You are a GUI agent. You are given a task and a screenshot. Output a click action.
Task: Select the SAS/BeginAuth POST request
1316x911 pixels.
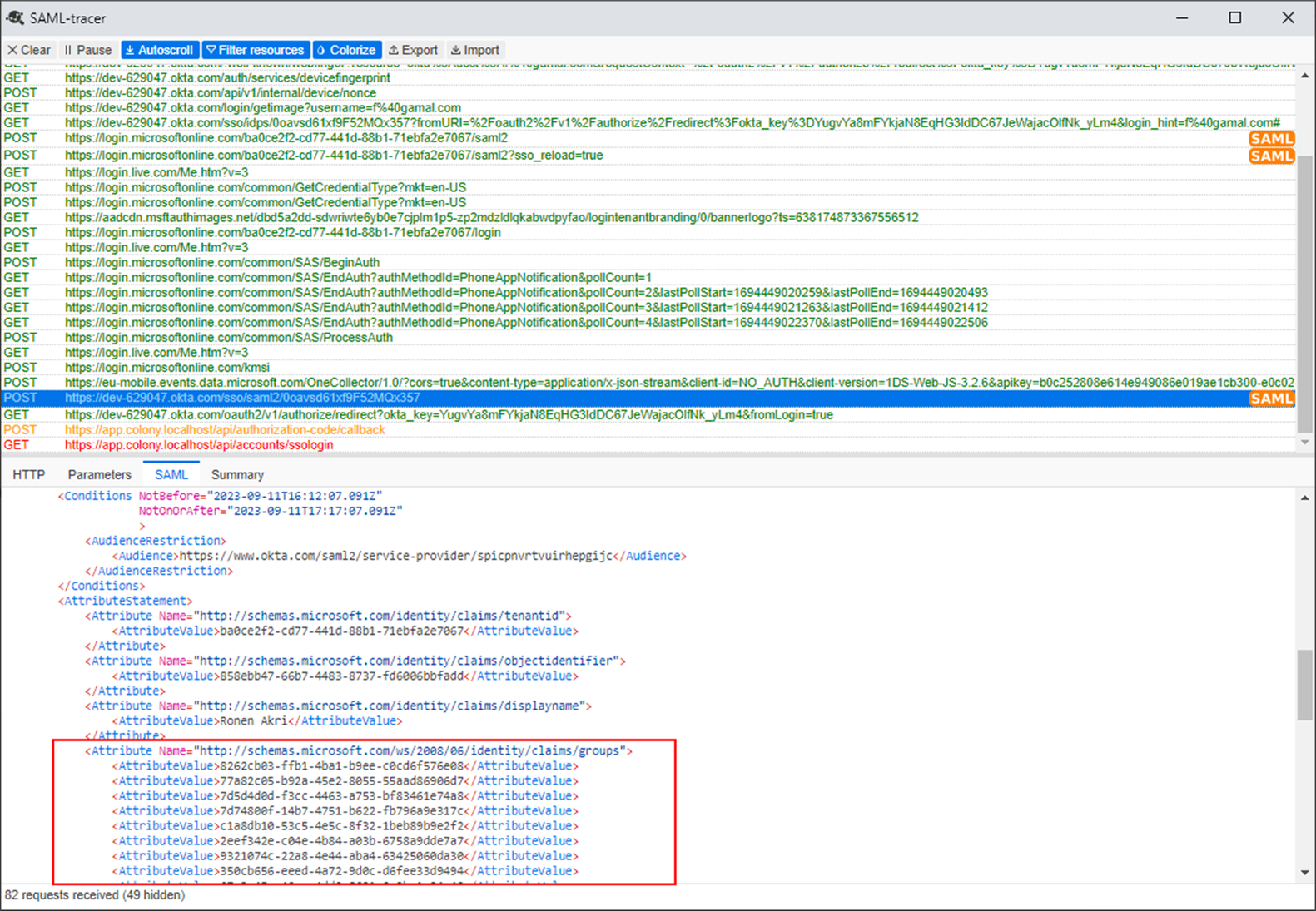648,262
